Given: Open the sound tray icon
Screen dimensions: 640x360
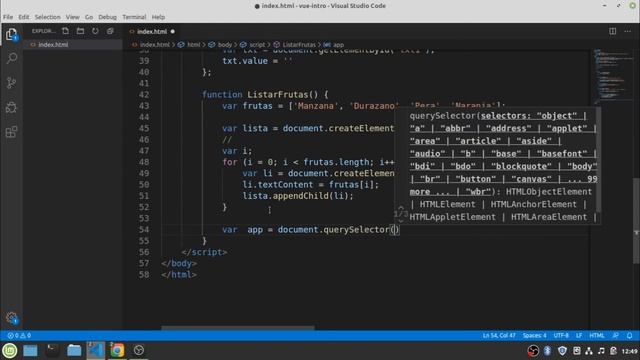Looking at the screenshot, I should point(601,351).
